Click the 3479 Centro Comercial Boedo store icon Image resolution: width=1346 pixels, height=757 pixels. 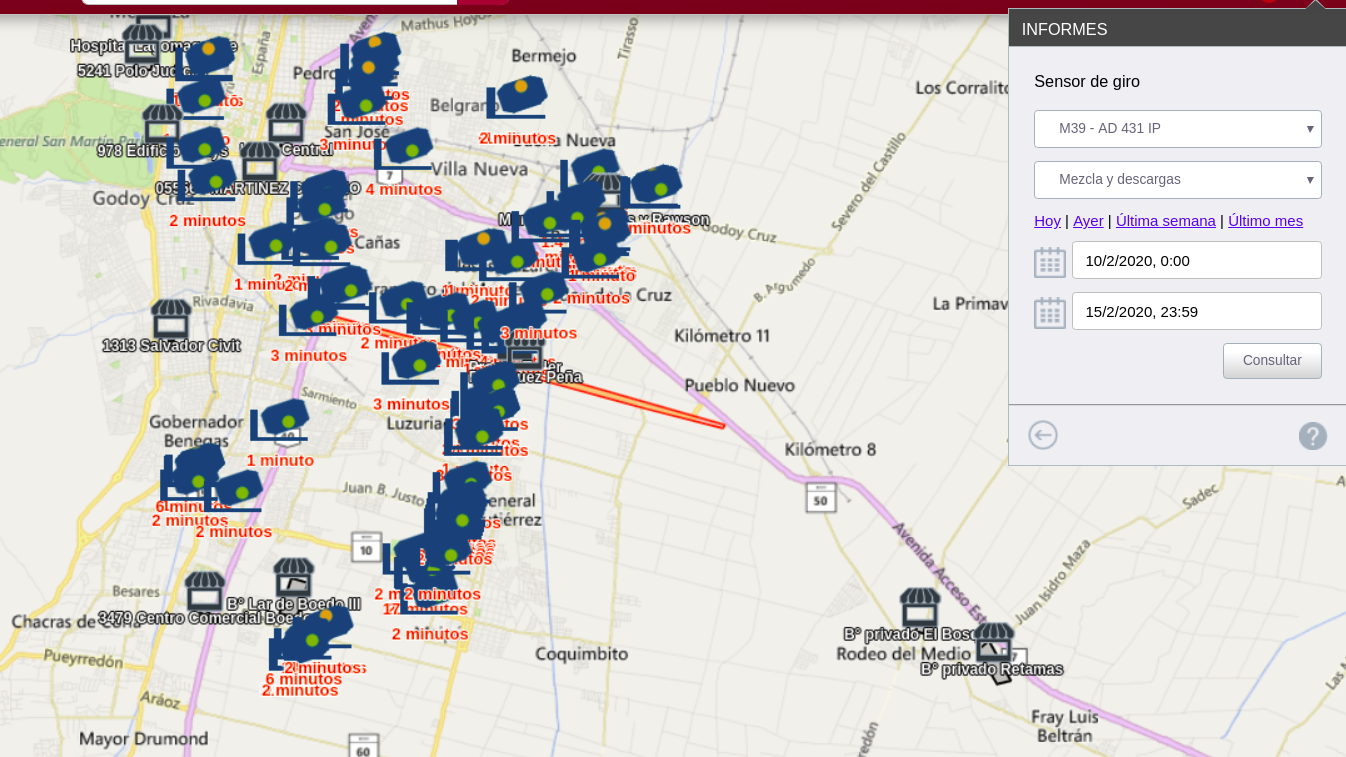coord(205,592)
